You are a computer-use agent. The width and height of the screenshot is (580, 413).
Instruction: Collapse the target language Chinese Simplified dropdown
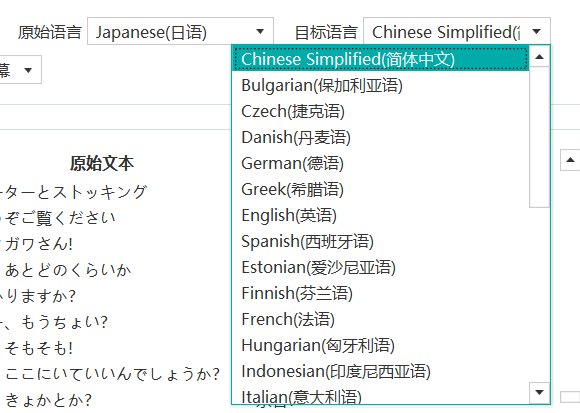(x=457, y=31)
